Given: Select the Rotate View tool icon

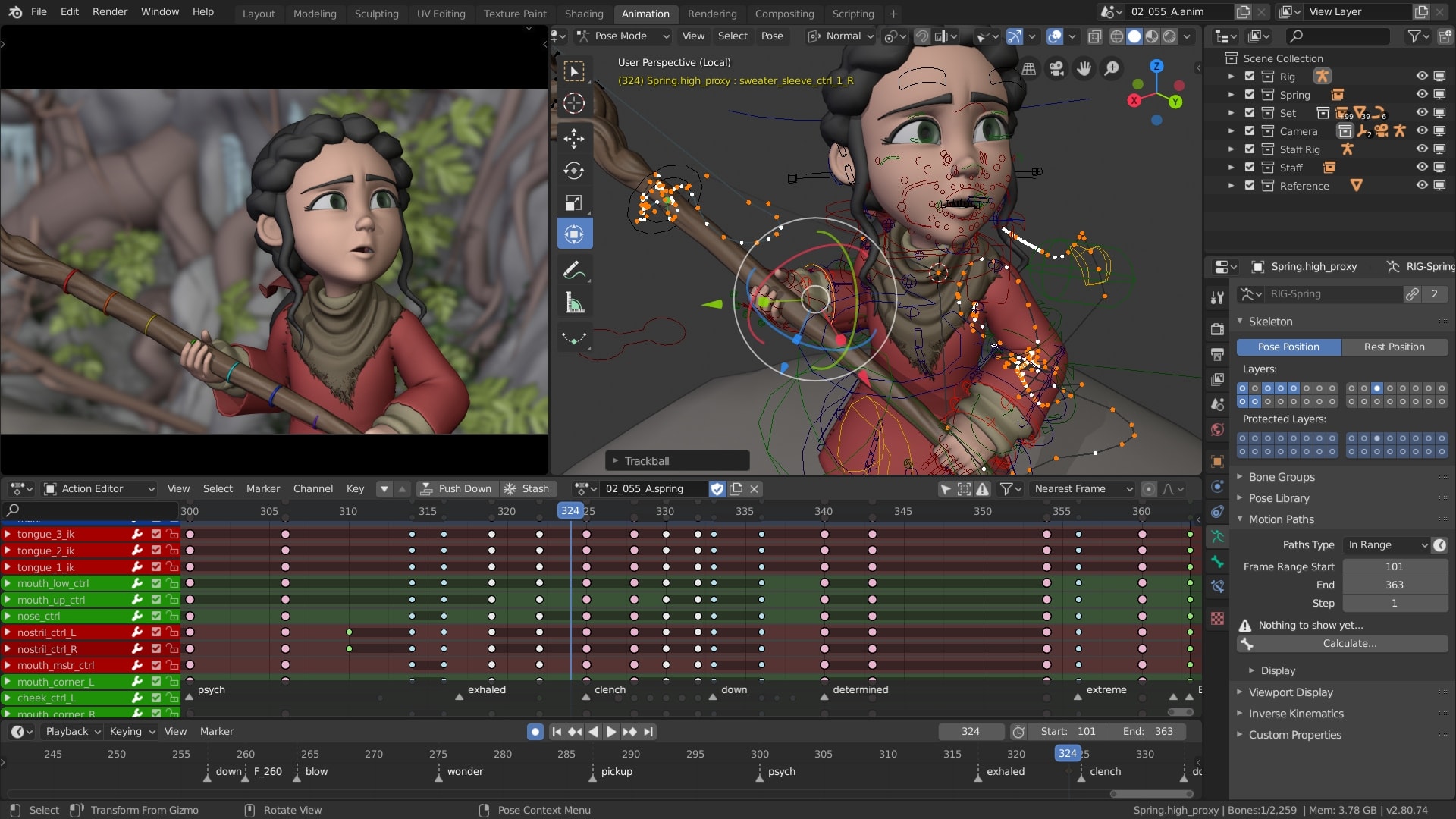Looking at the screenshot, I should (247, 810).
